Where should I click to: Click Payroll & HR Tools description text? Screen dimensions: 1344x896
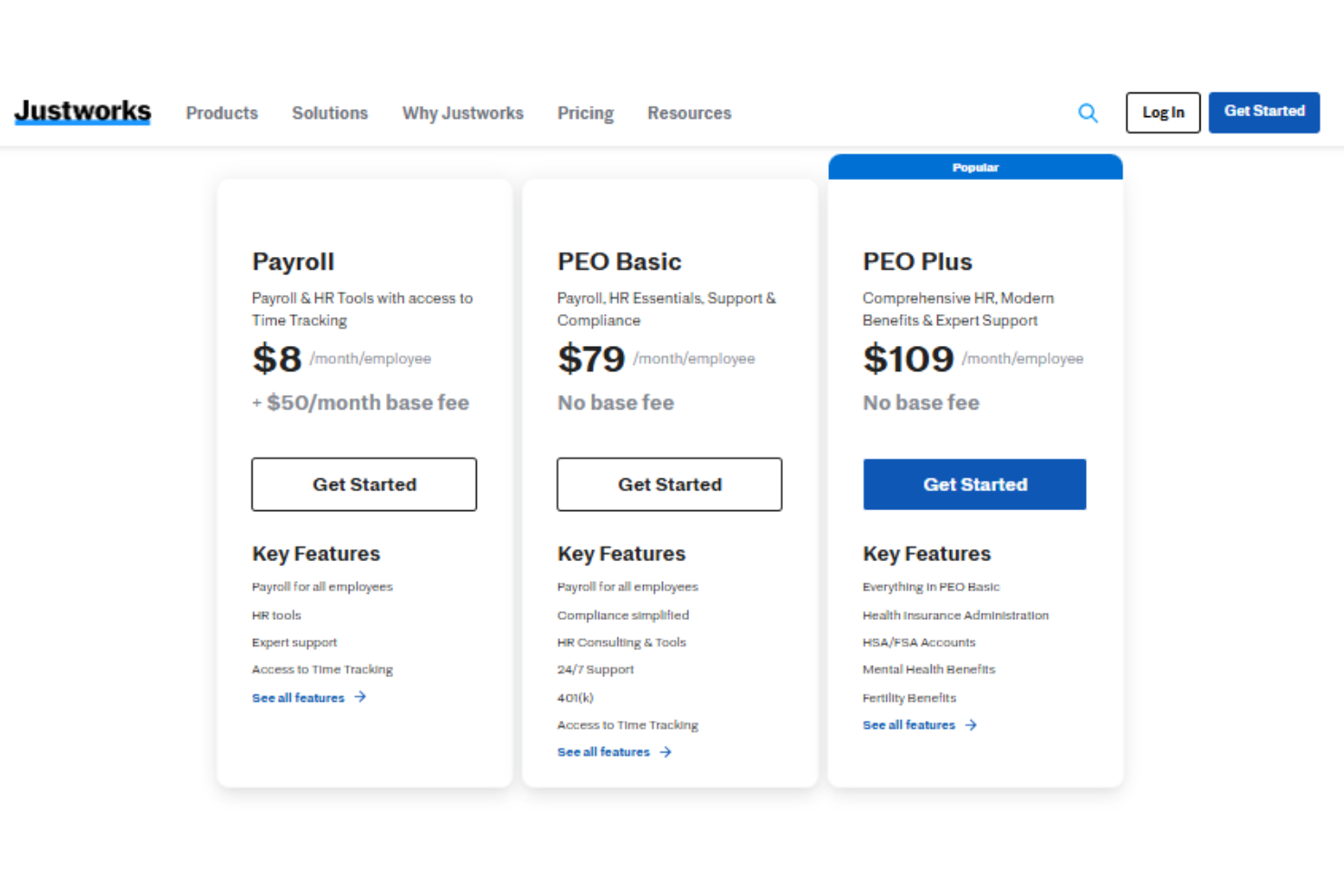click(362, 309)
